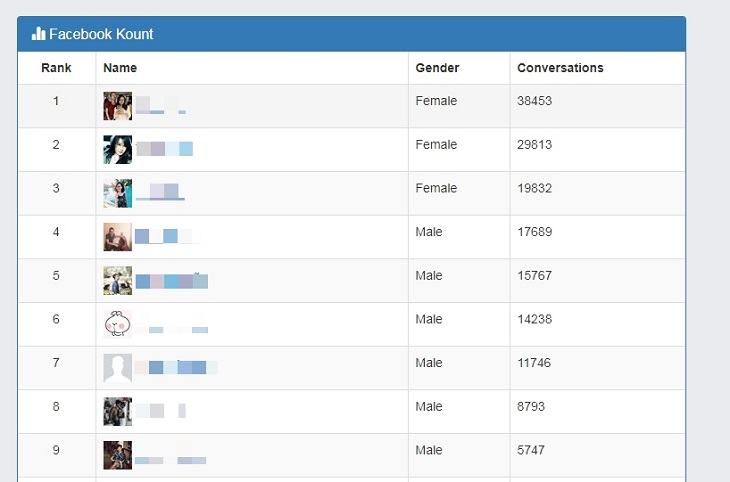Open the profile photo in rank 9 row
Screen dimensions: 730x482
pos(118,455)
